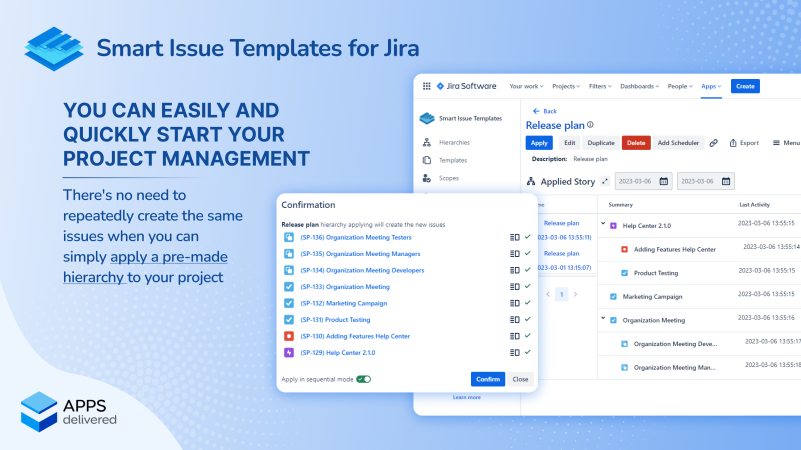Viewport: 801px width, 450px height.
Task: Click the purple epic icon for Help Center 2.1.0 in table
Action: 614,226
